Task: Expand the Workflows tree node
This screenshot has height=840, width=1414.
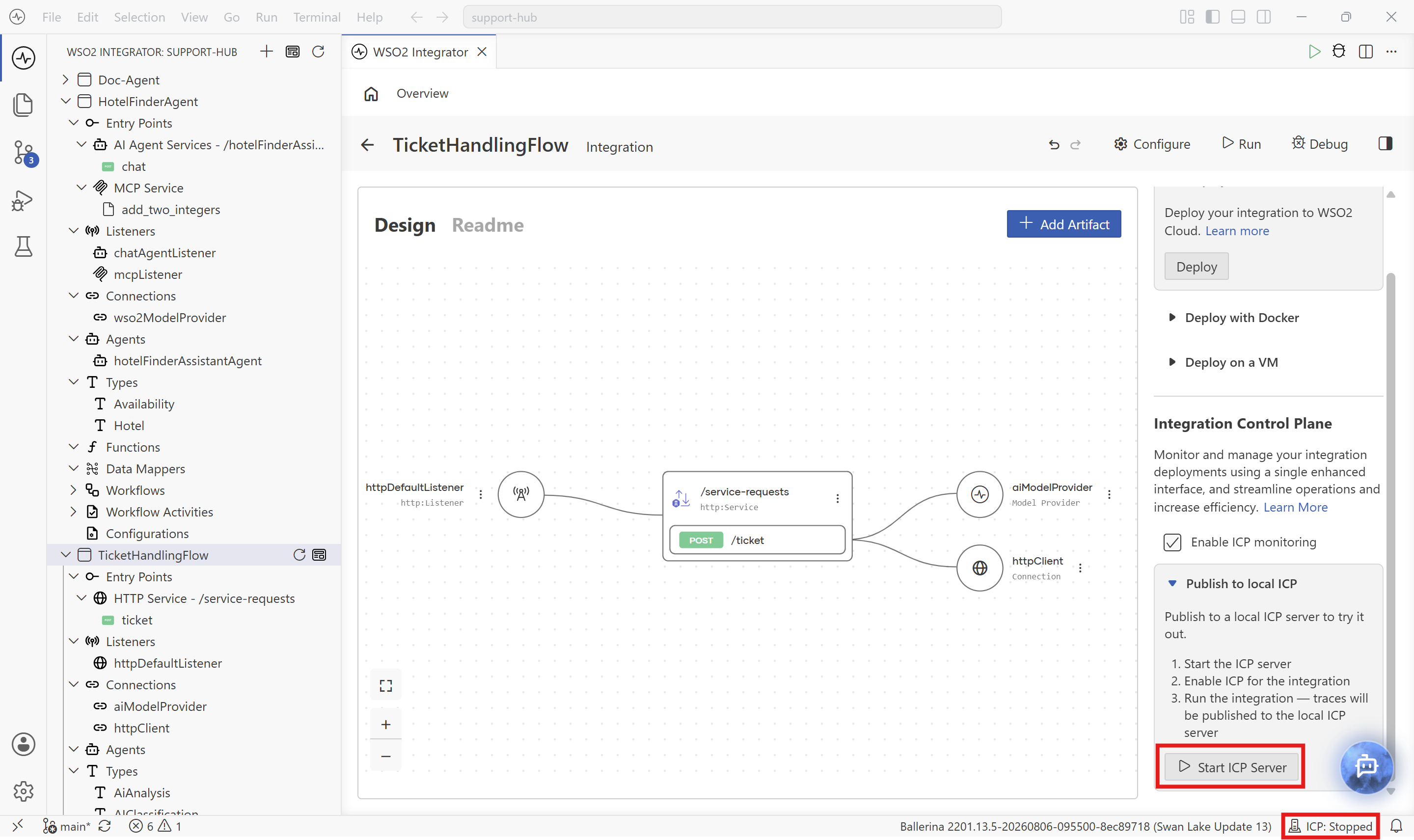Action: (74, 489)
